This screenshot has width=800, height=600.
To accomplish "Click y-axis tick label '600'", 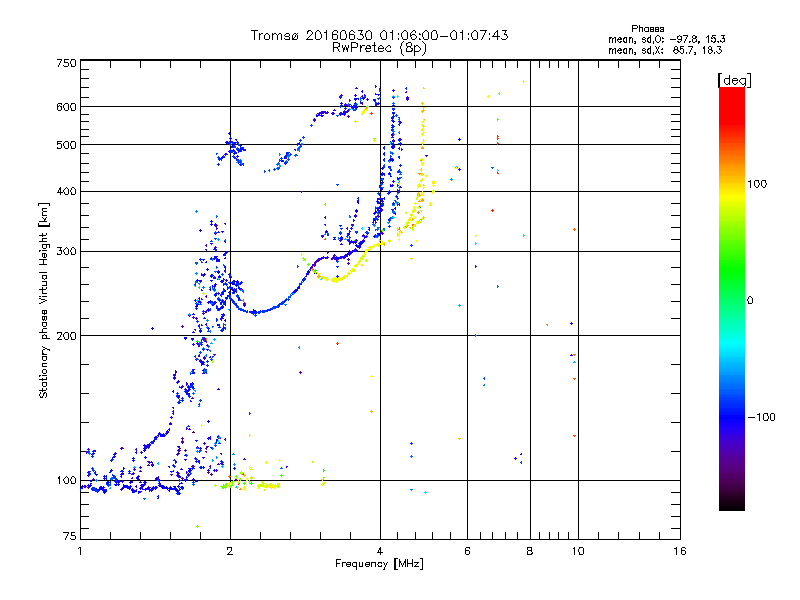I will [x=66, y=107].
